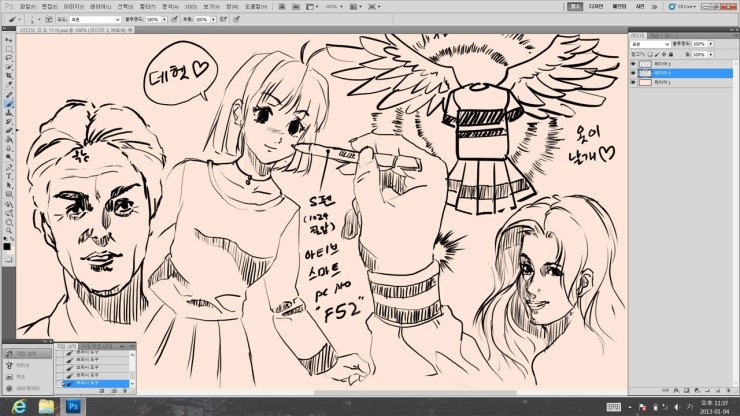Open Photoshop from the Windows taskbar
The height and width of the screenshot is (416, 740).
point(75,406)
